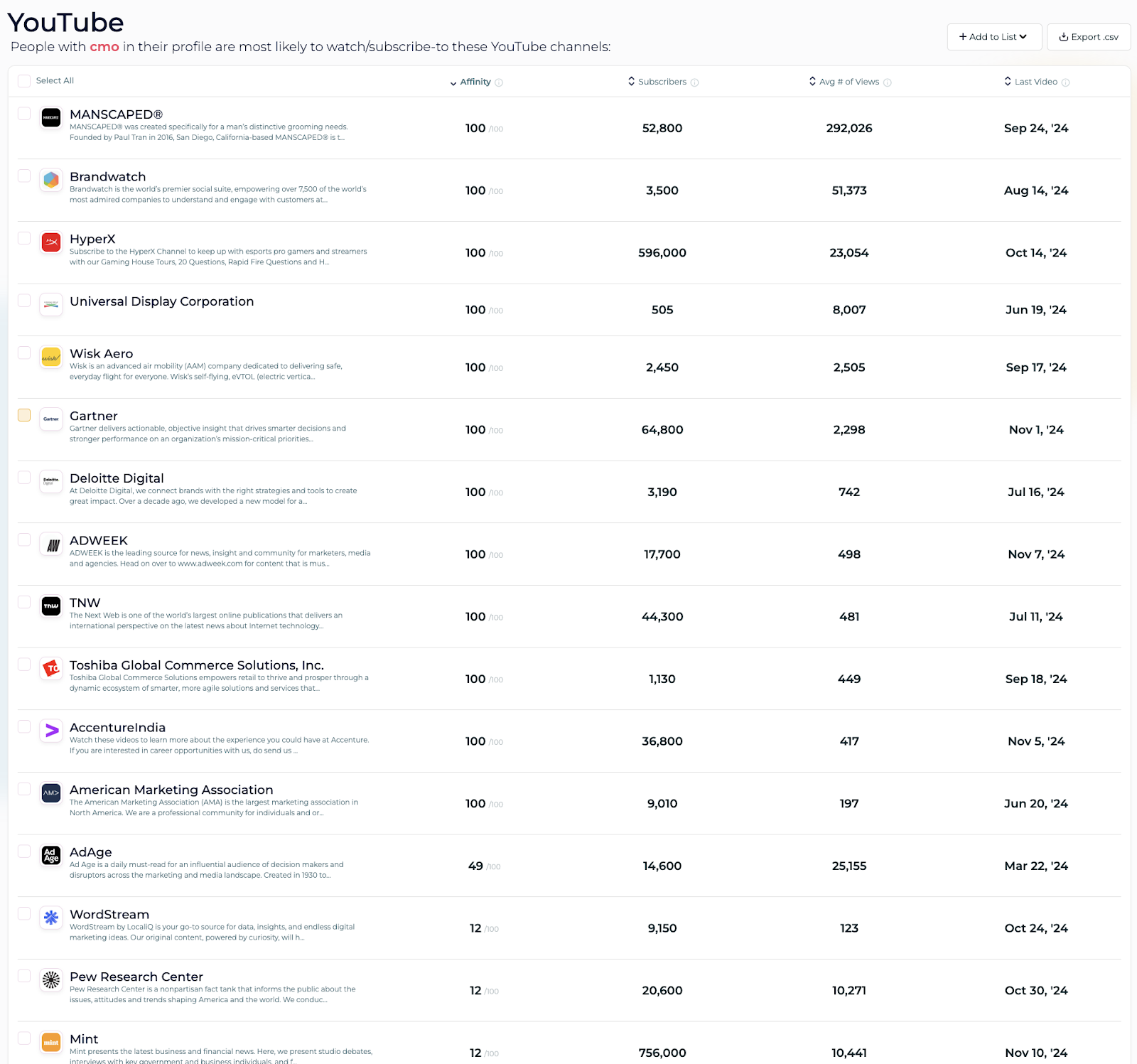The image size is (1137, 1064).
Task: Click the Toshiba Global Commerce logo icon
Action: pos(51,669)
